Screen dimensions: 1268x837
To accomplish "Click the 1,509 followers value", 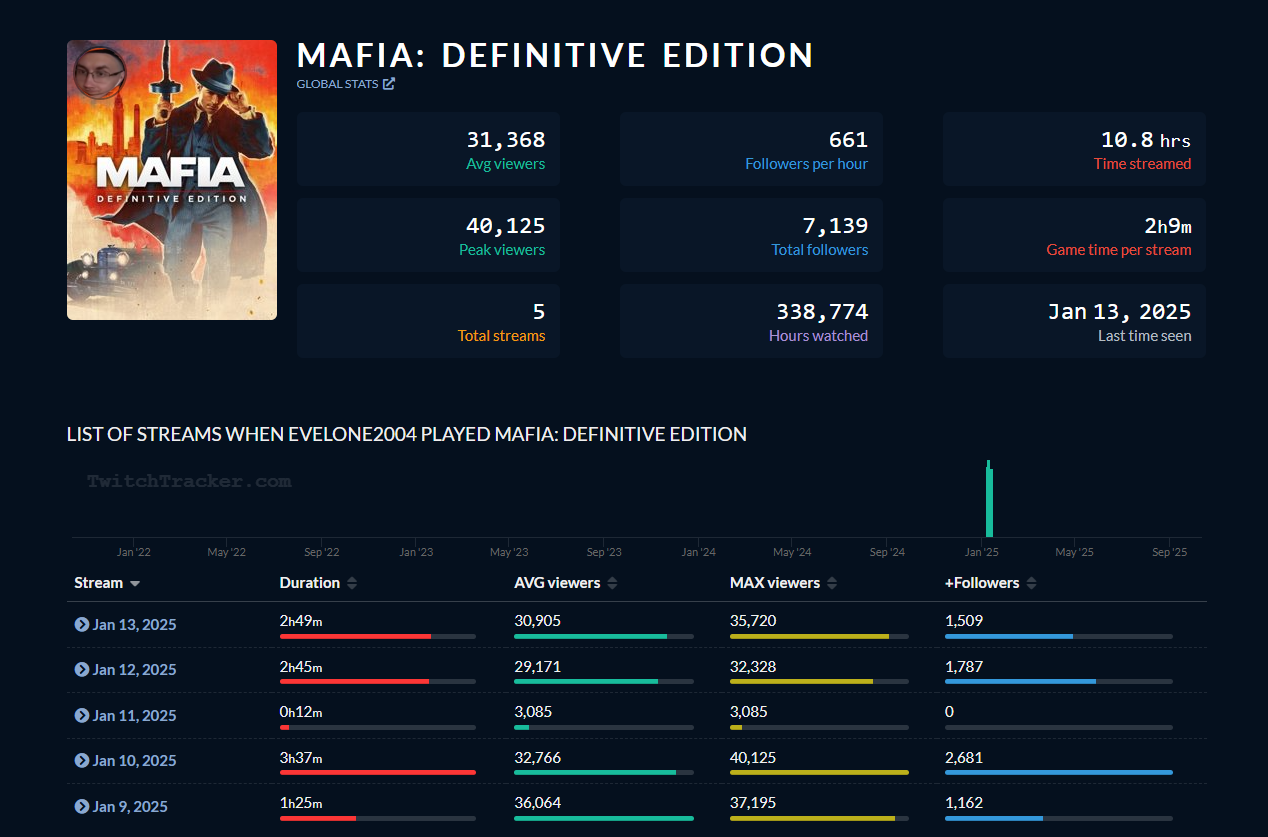I will tap(964, 620).
